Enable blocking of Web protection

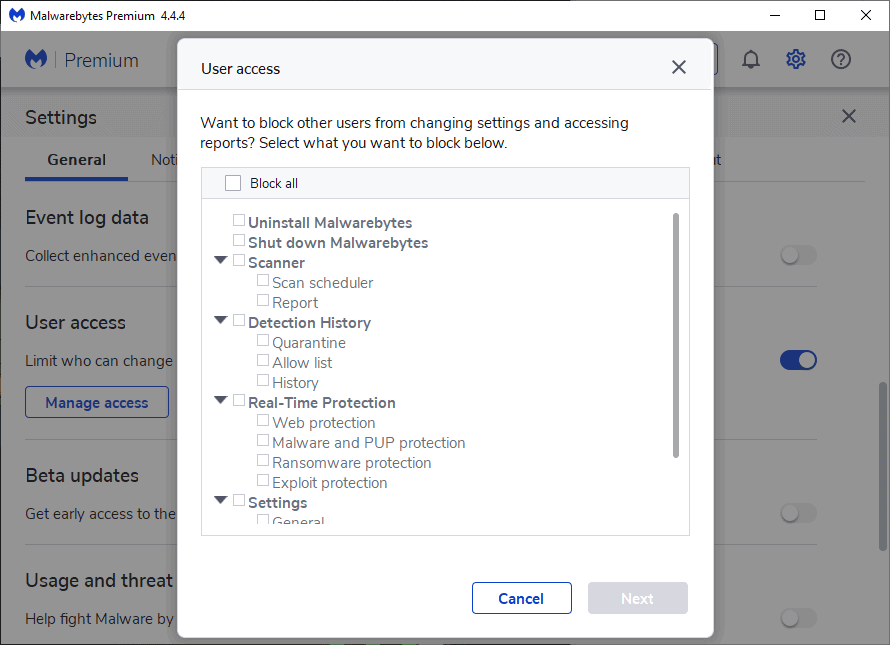263,420
